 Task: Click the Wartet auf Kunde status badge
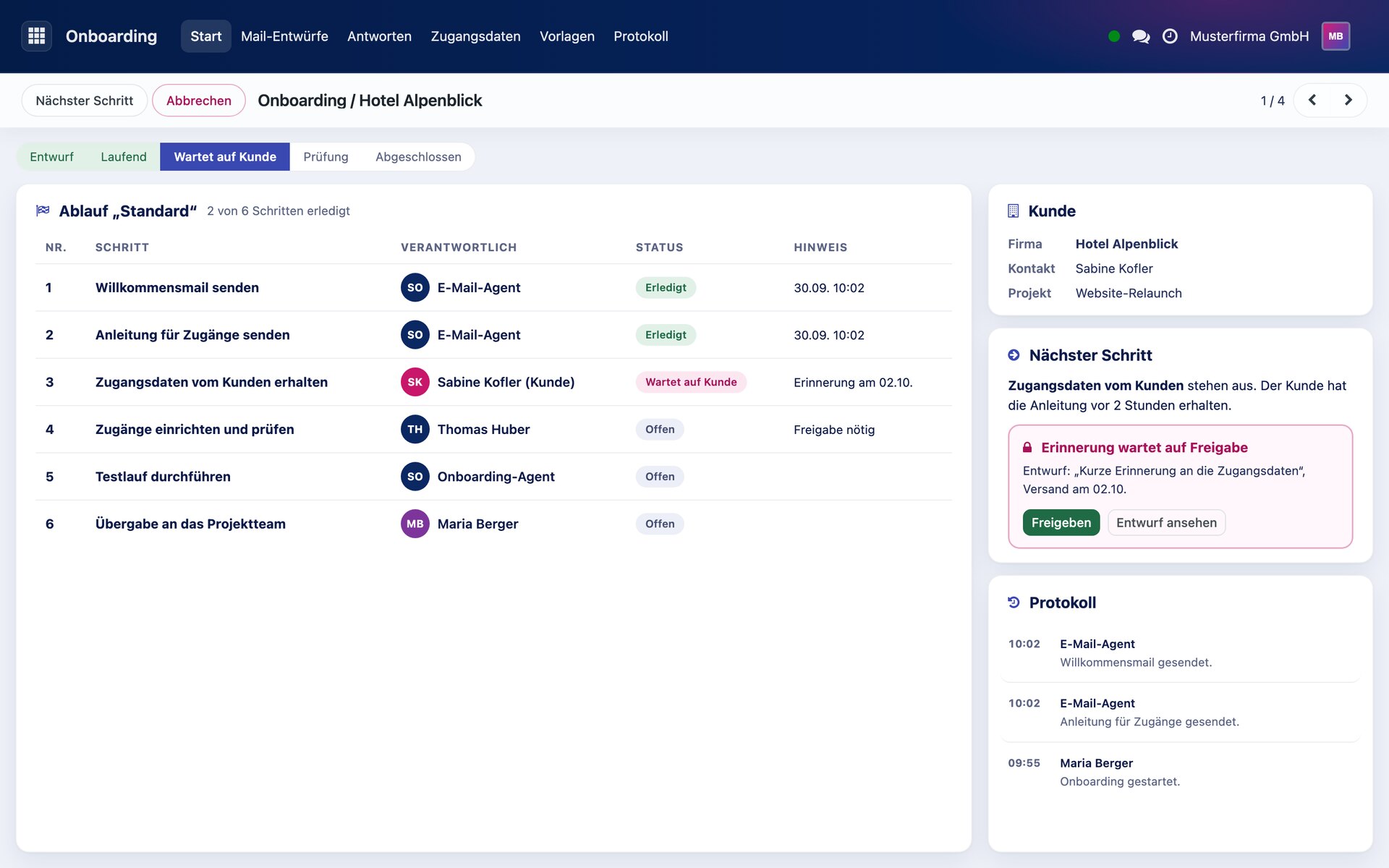click(x=691, y=382)
